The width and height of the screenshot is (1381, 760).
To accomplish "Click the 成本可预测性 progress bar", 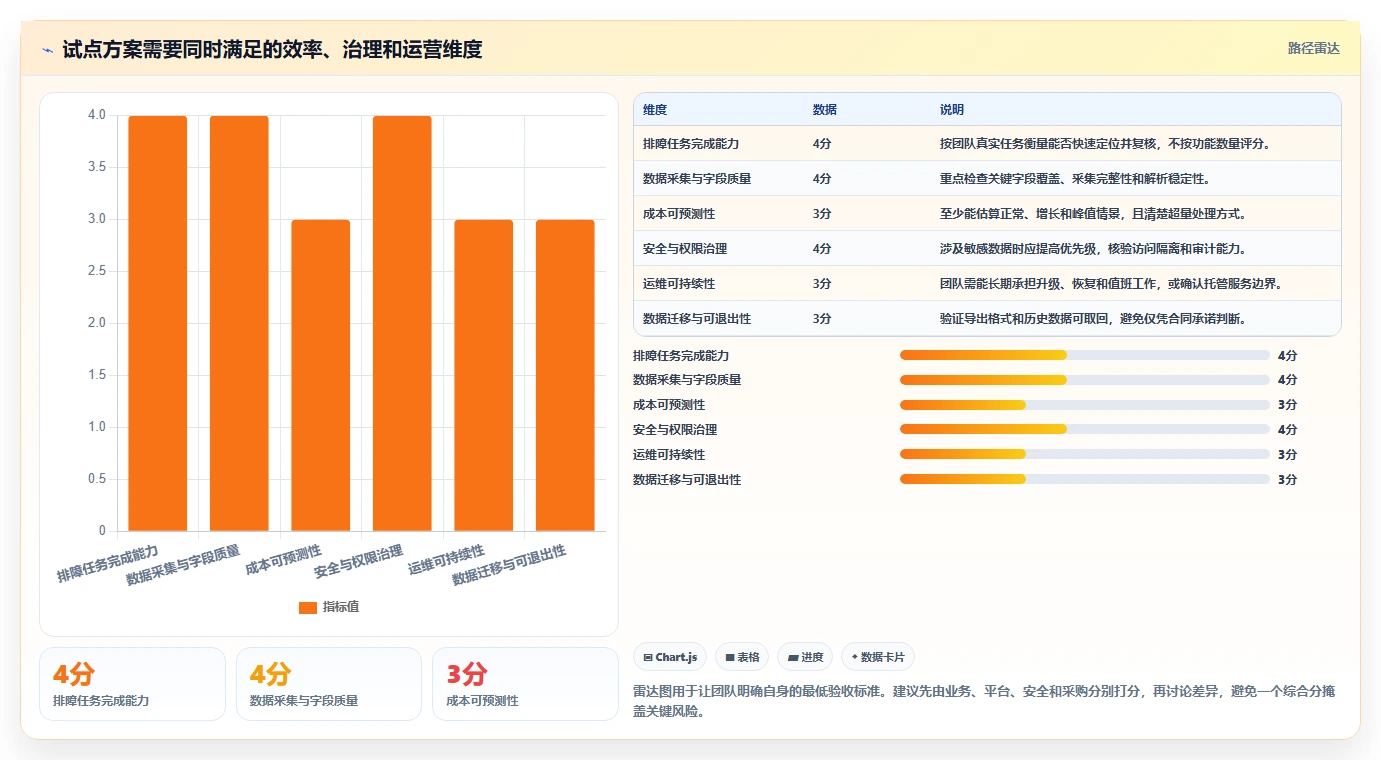I will pos(1085,405).
